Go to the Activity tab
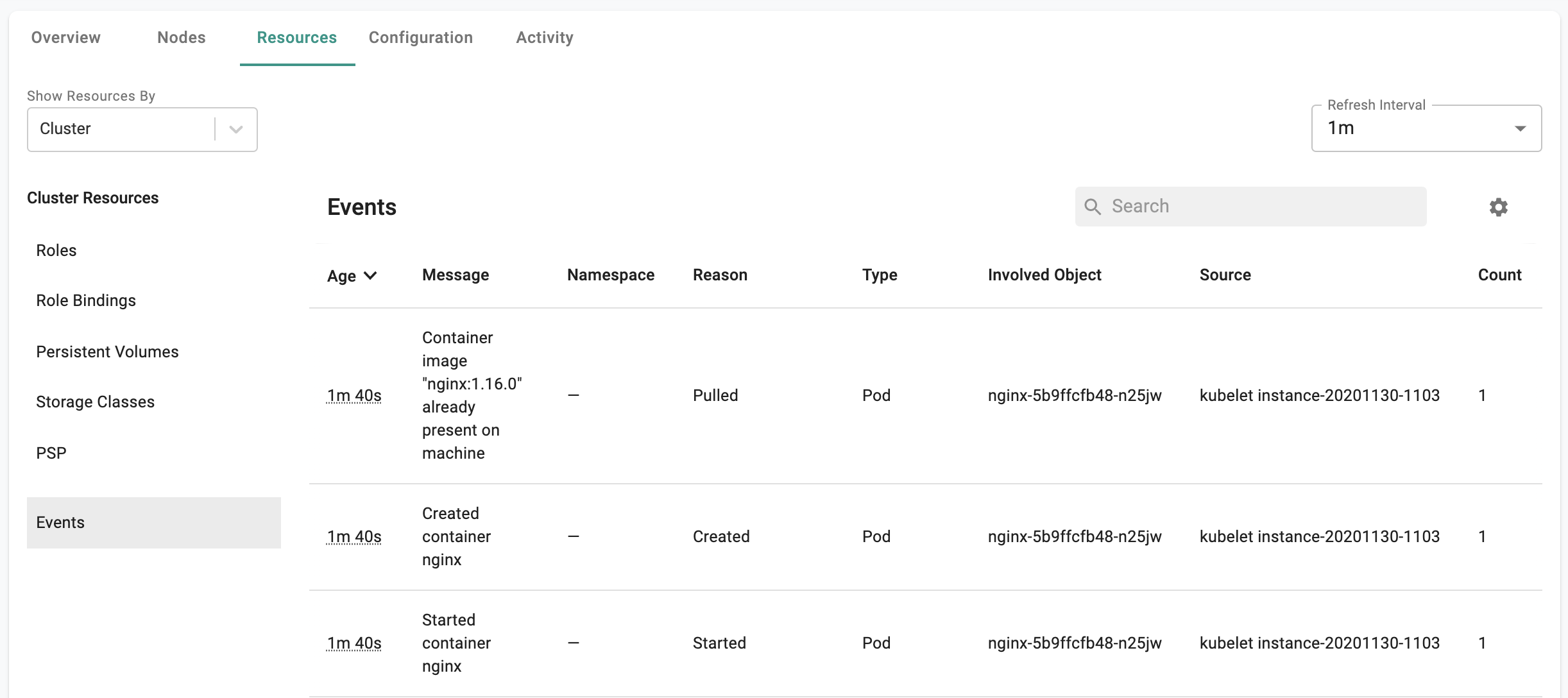 pyautogui.click(x=545, y=38)
